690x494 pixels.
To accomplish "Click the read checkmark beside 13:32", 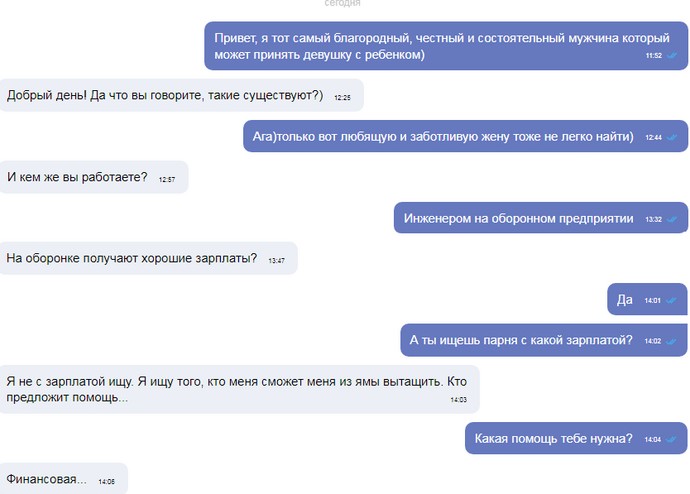I will coord(672,219).
